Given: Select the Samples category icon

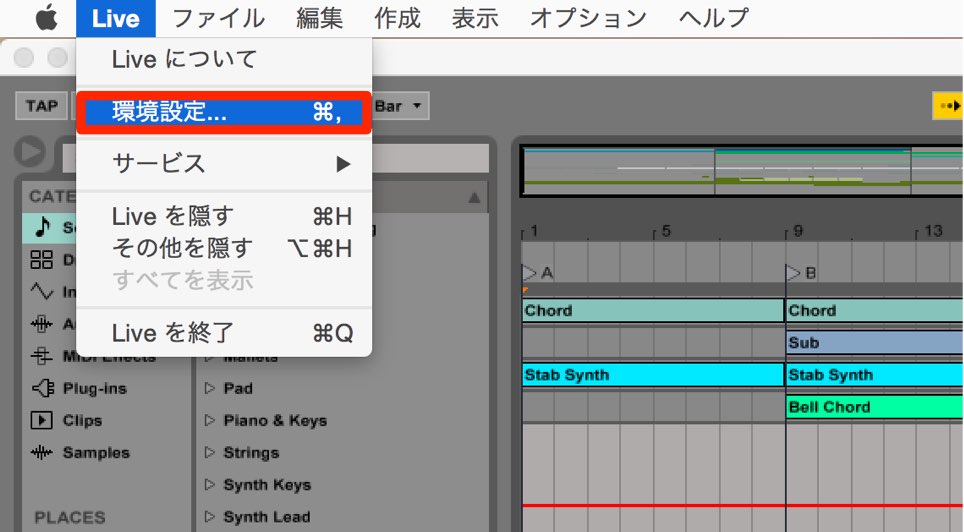Looking at the screenshot, I should click(42, 453).
